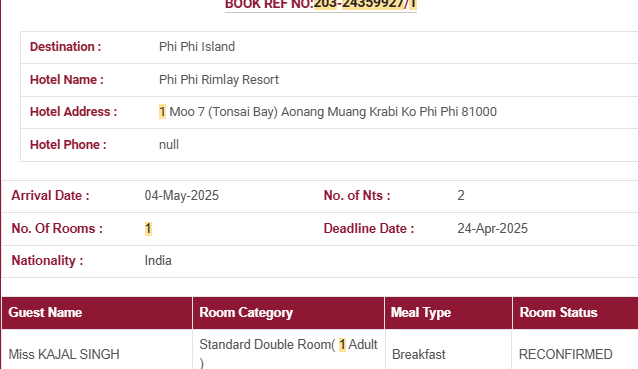This screenshot has width=638, height=369.
Task: Click the Phi Phi Rimlay Resort hotel name
Action: click(x=219, y=80)
